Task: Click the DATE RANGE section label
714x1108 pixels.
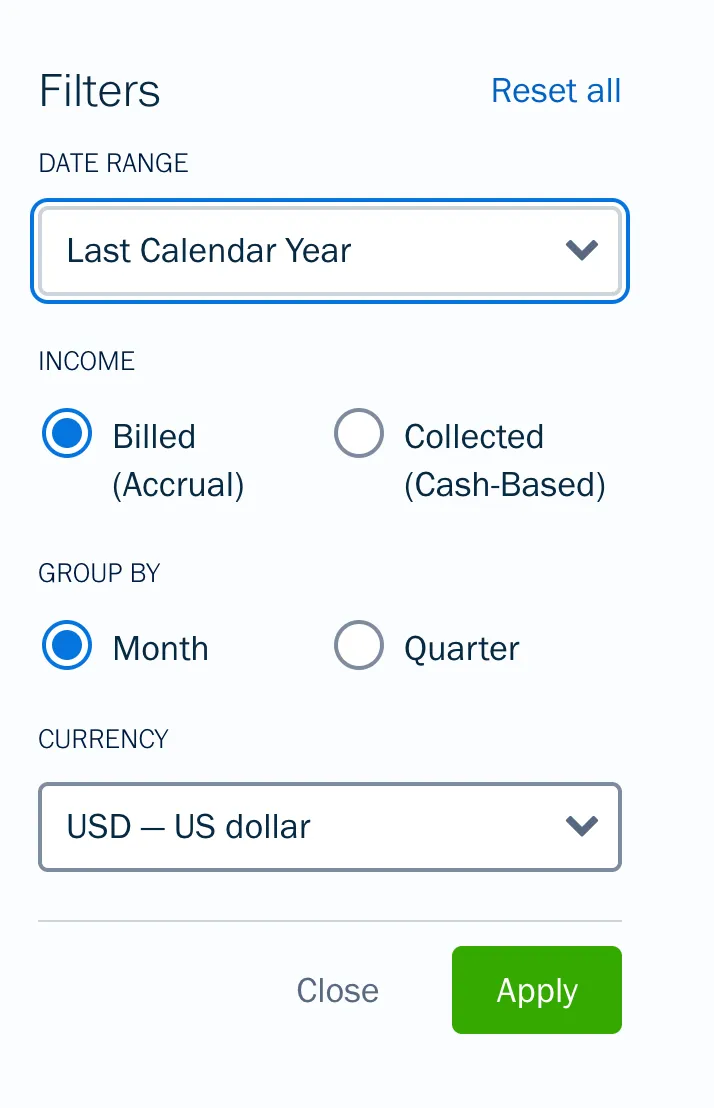Action: pyautogui.click(x=113, y=163)
